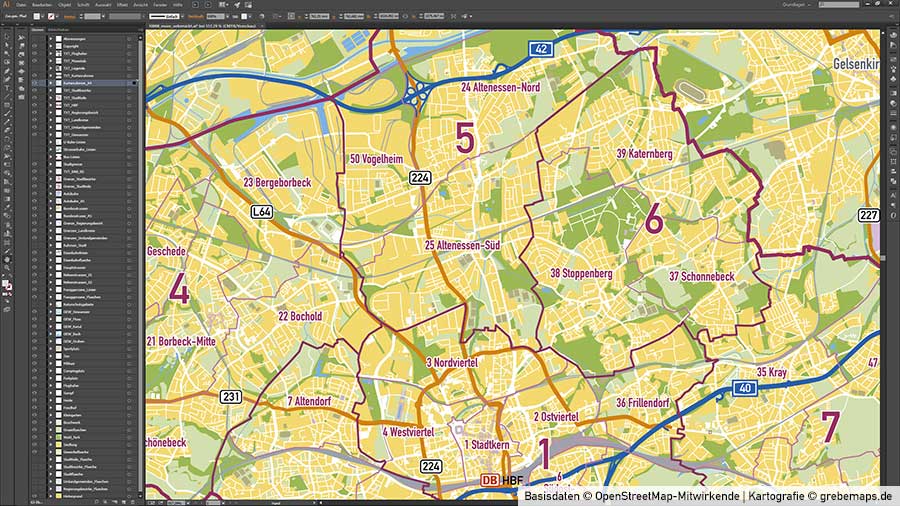
Task: Click the Wald_Park layer row
Action: click(x=80, y=439)
